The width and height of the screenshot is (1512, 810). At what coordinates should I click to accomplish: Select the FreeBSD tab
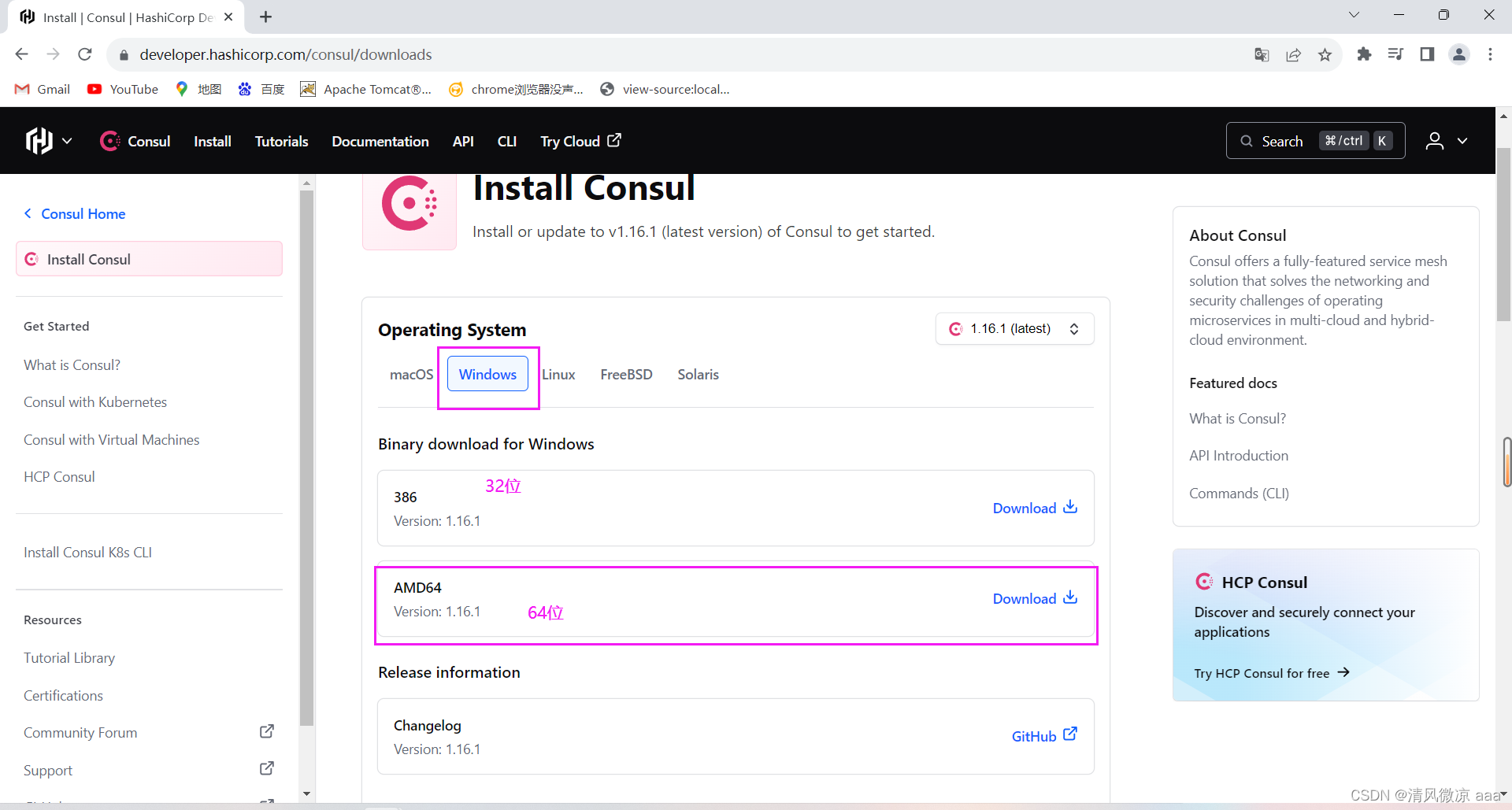coord(626,375)
